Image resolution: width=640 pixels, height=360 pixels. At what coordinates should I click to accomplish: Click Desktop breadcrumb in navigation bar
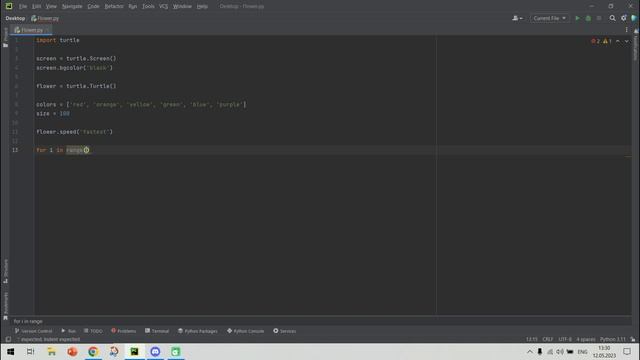coord(15,18)
